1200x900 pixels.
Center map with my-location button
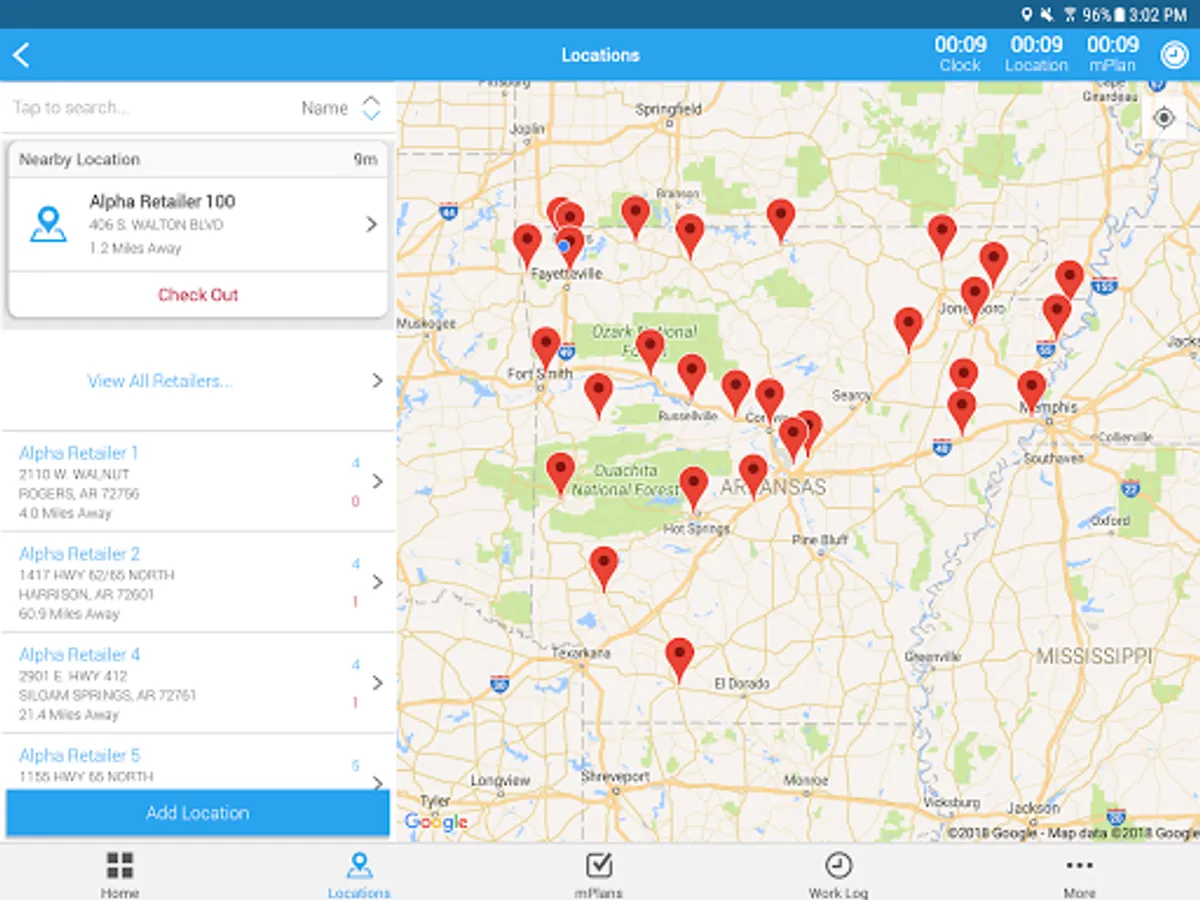[1164, 119]
